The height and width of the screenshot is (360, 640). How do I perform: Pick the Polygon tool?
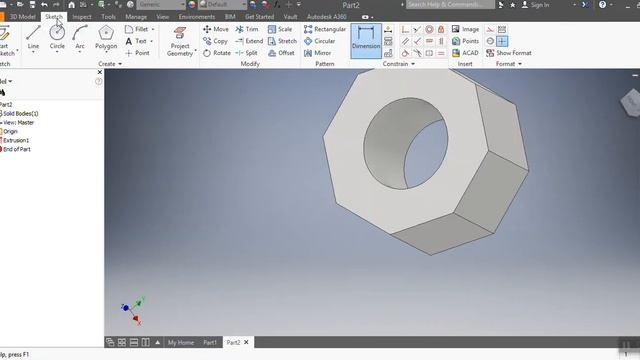106,38
